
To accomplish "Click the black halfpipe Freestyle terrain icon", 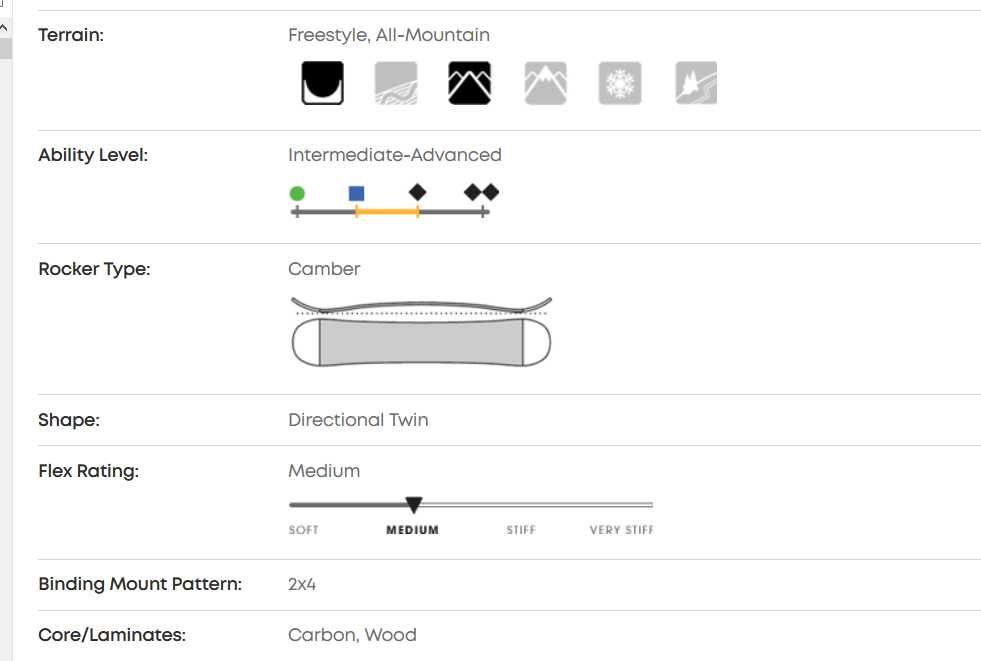I will 322,83.
